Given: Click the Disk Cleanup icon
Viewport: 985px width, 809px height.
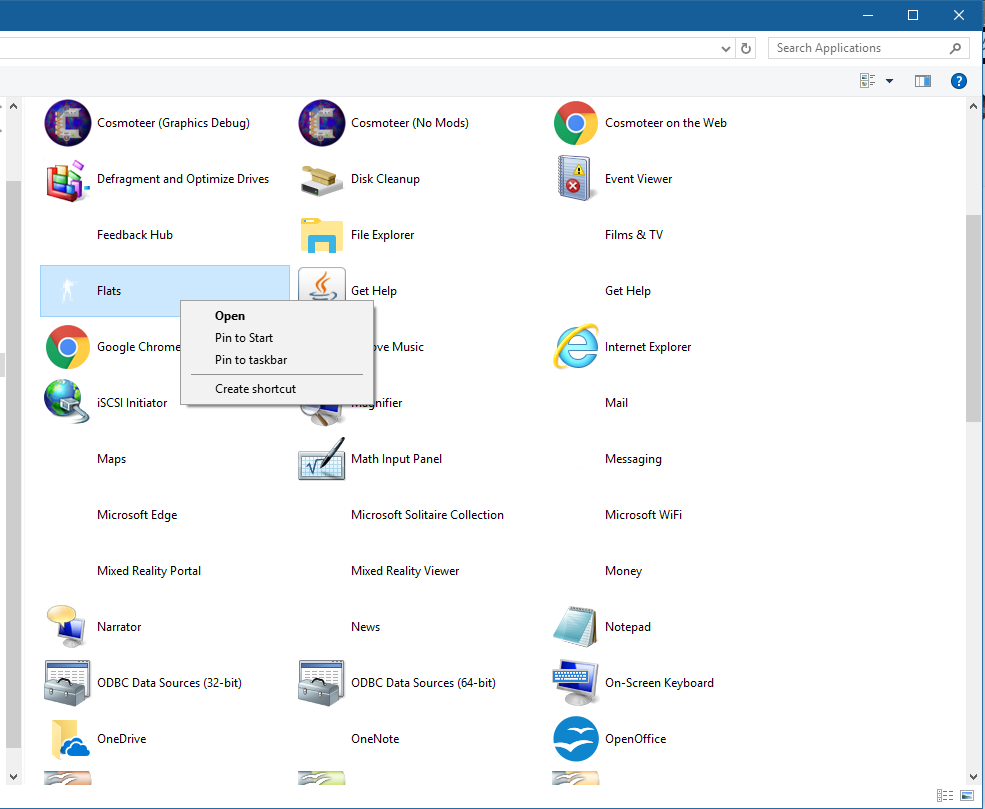Looking at the screenshot, I should click(322, 180).
